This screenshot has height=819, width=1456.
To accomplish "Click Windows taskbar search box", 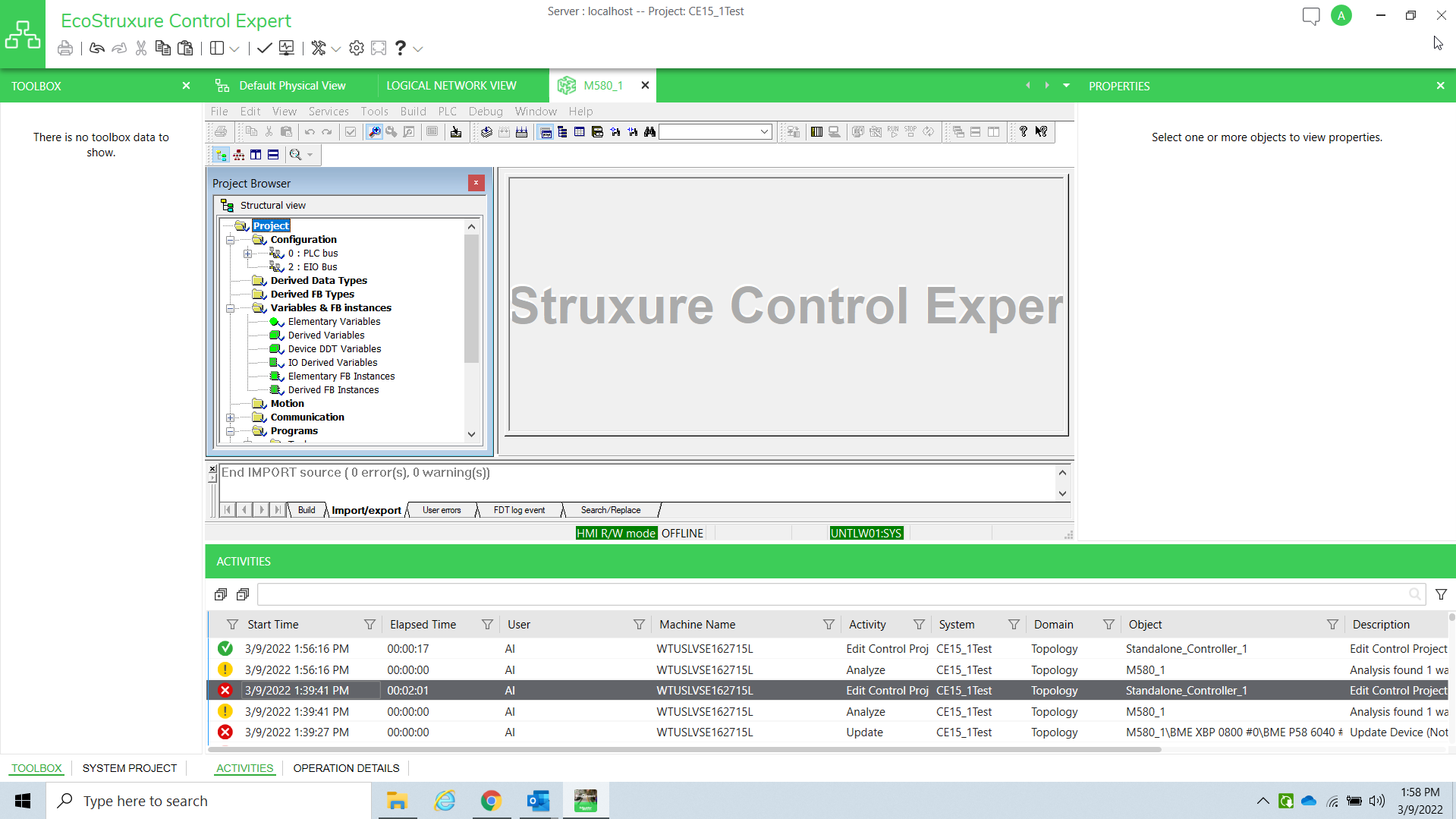I will point(209,801).
